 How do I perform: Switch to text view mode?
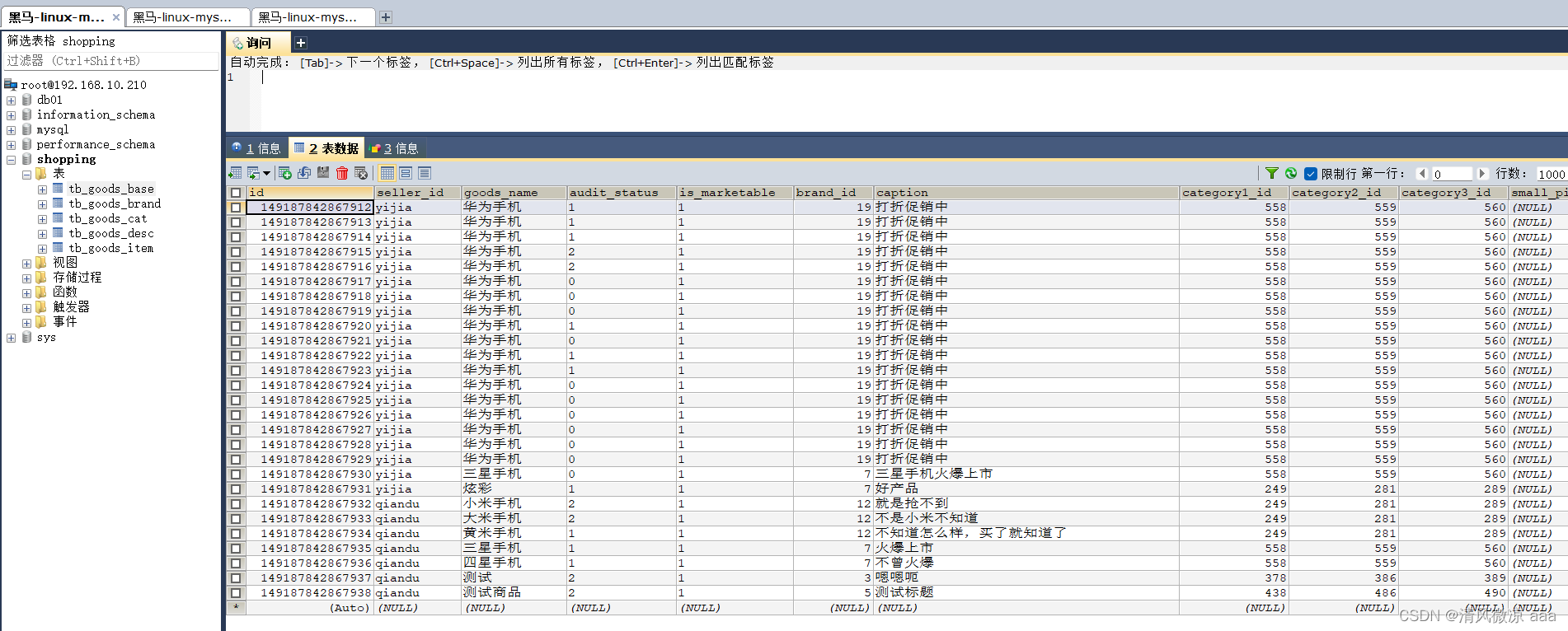click(x=425, y=173)
